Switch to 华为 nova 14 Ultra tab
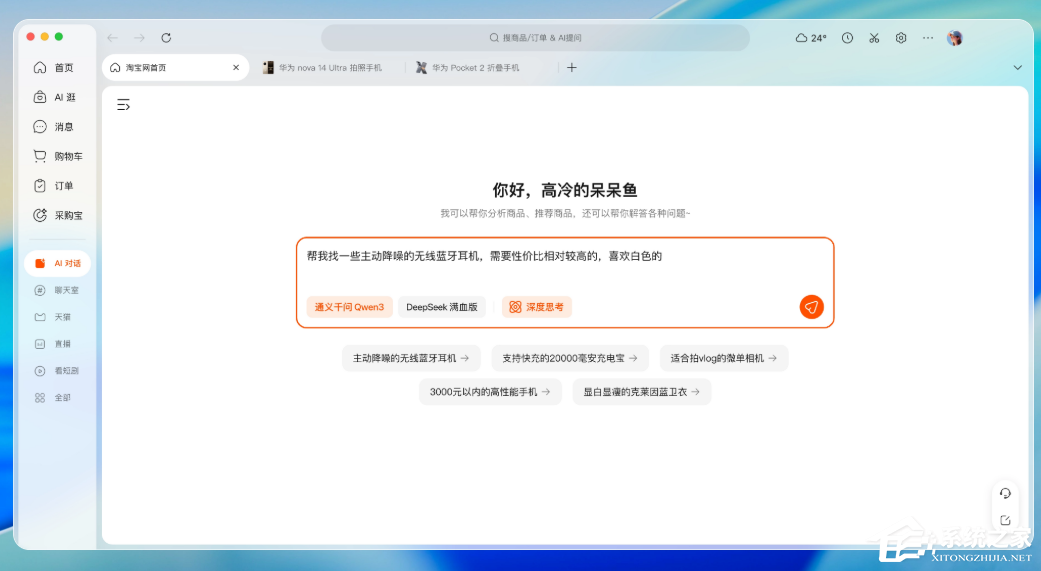This screenshot has height=571, width=1041. click(323, 68)
